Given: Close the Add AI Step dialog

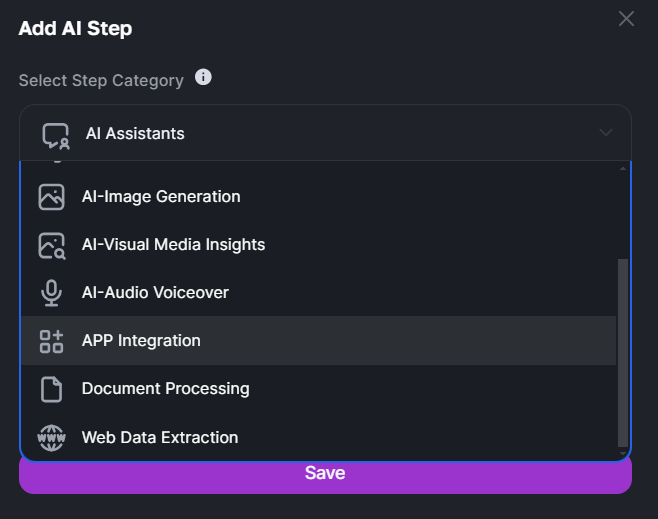Looking at the screenshot, I should pyautogui.click(x=626, y=19).
